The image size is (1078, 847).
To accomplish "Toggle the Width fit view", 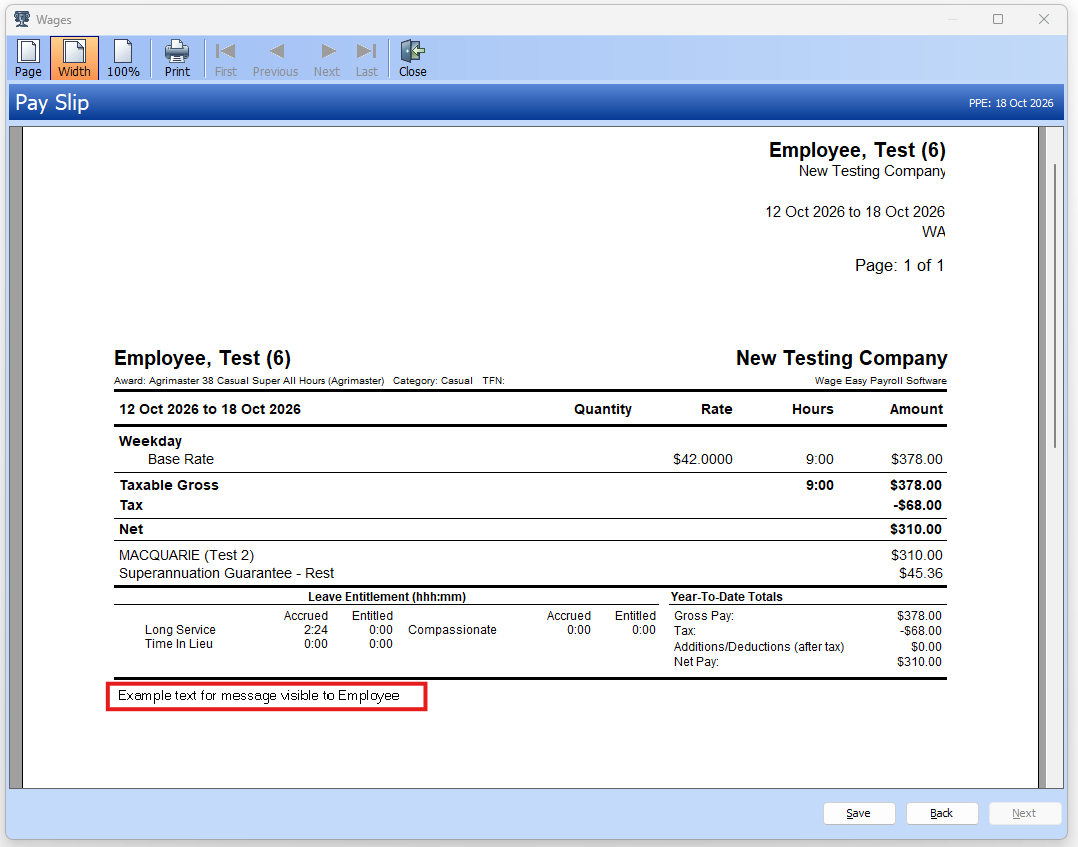I will tap(74, 58).
